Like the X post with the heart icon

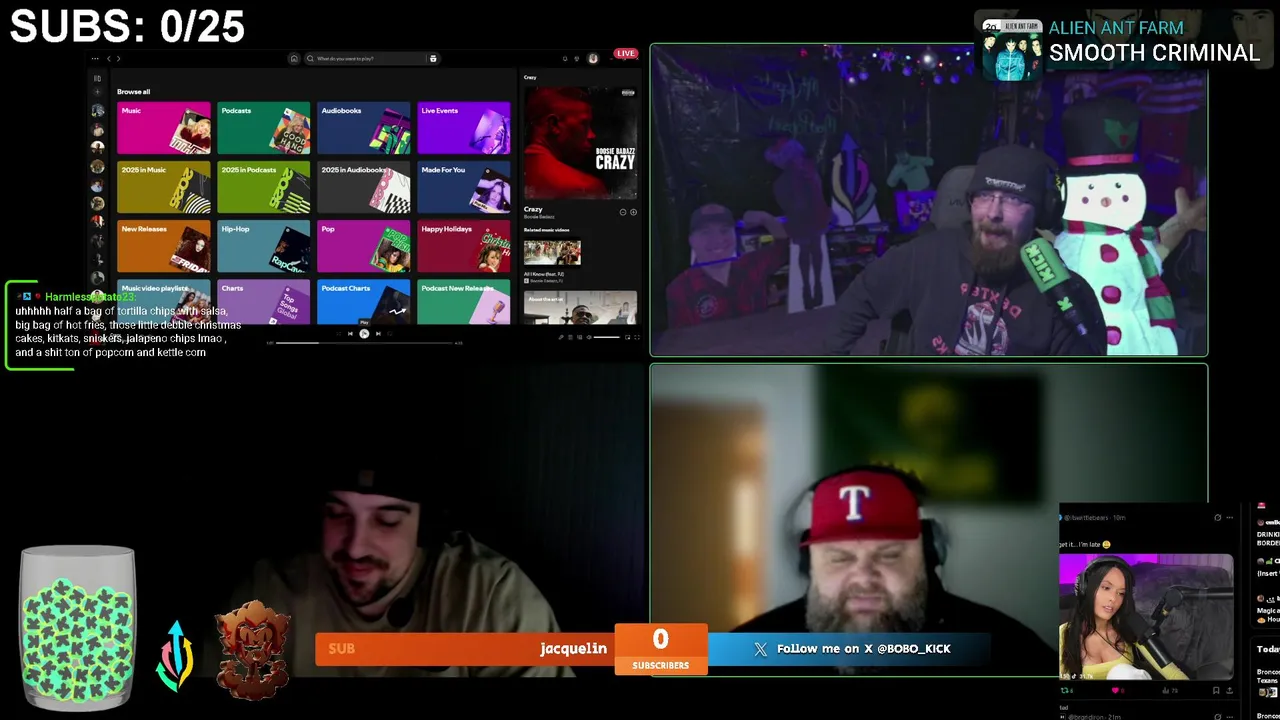(x=1115, y=690)
